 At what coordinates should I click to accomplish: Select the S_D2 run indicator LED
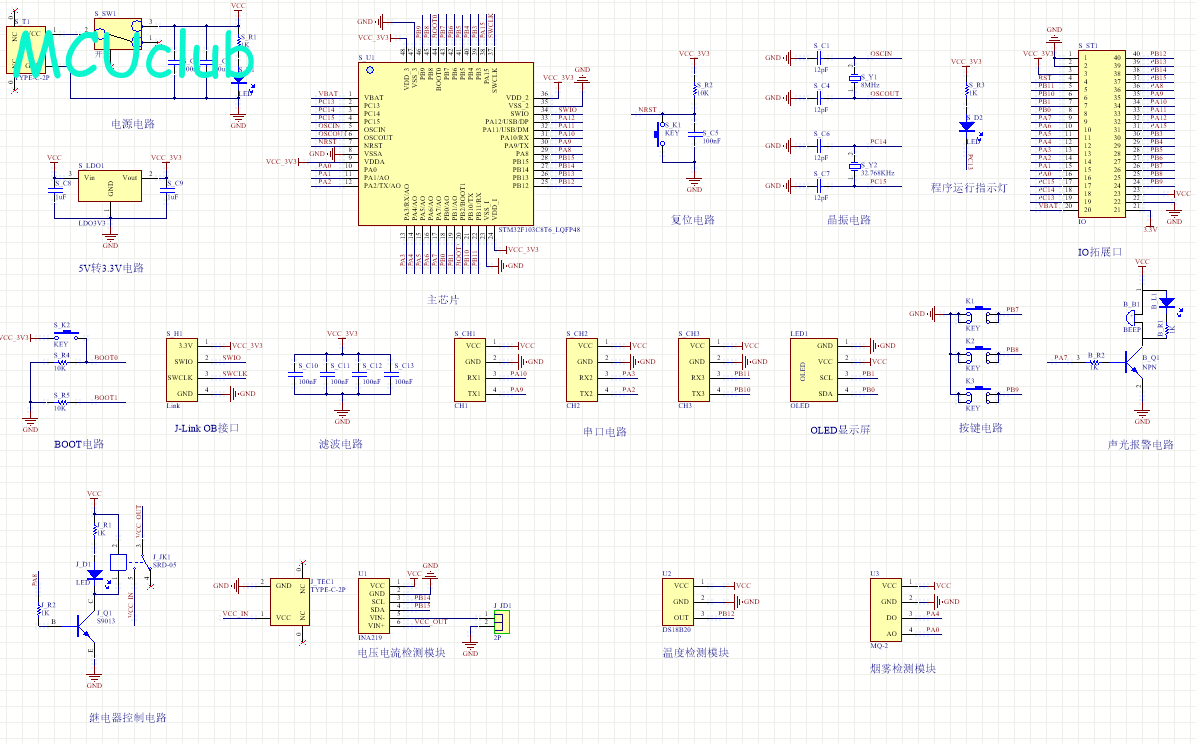click(968, 127)
